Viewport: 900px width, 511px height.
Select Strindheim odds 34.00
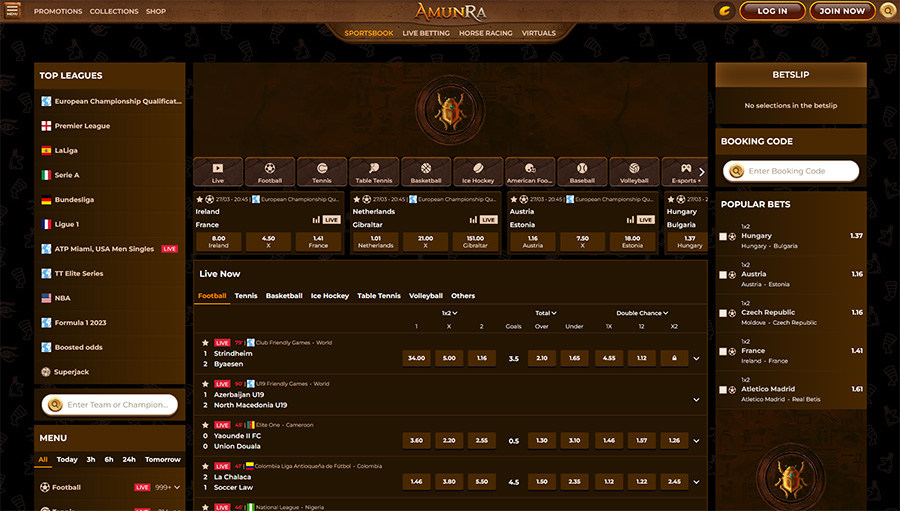pyautogui.click(x=416, y=358)
